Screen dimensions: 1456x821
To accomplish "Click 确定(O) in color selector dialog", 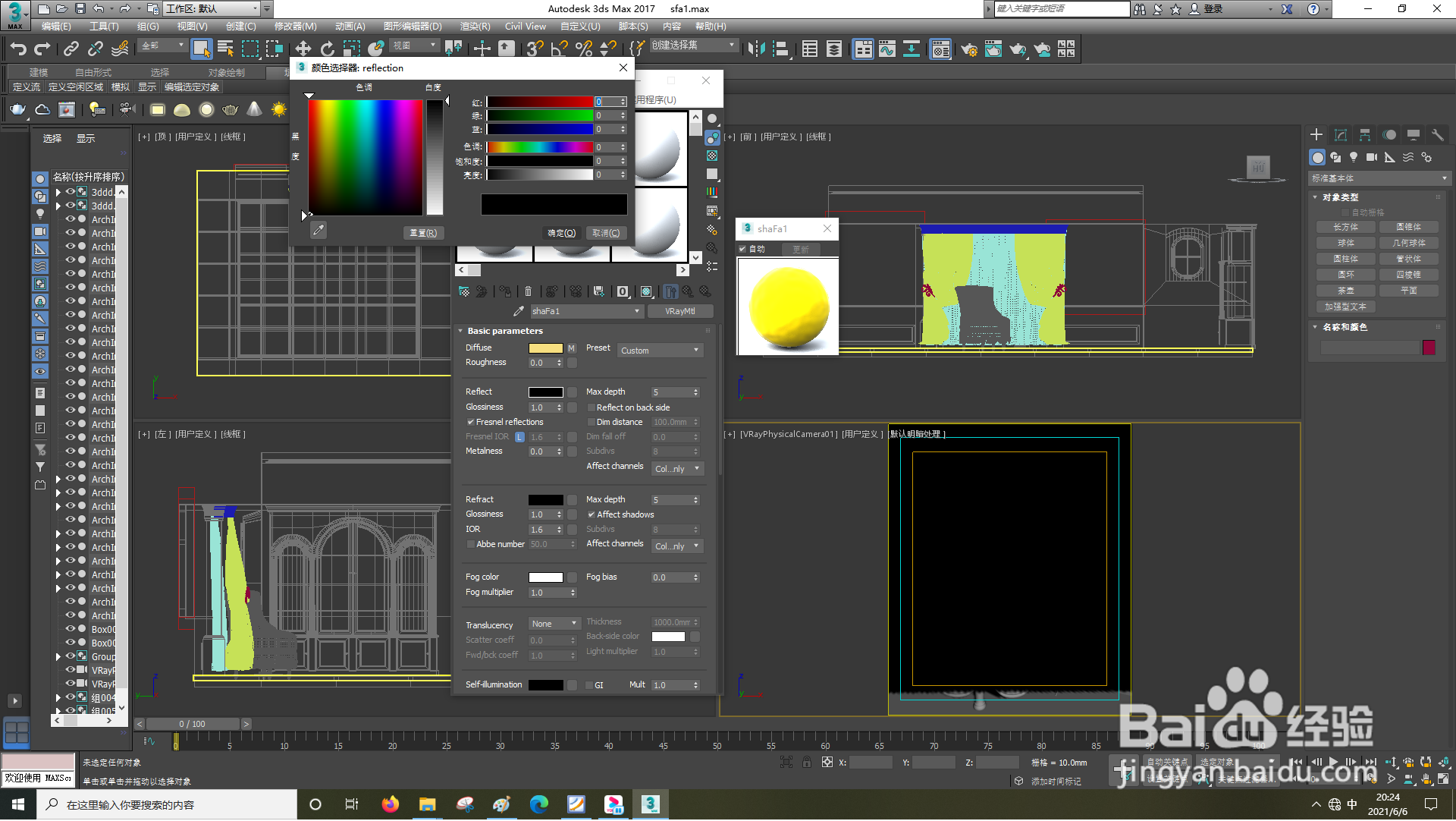I will tap(562, 234).
